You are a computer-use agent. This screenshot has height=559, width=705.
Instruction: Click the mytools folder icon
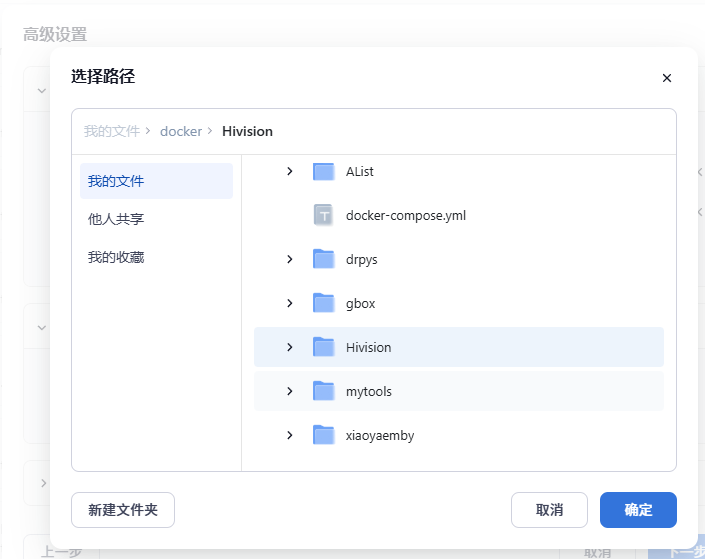(x=323, y=391)
